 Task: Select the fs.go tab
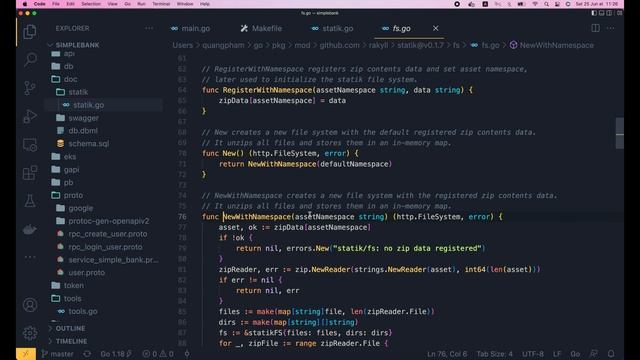point(401,28)
